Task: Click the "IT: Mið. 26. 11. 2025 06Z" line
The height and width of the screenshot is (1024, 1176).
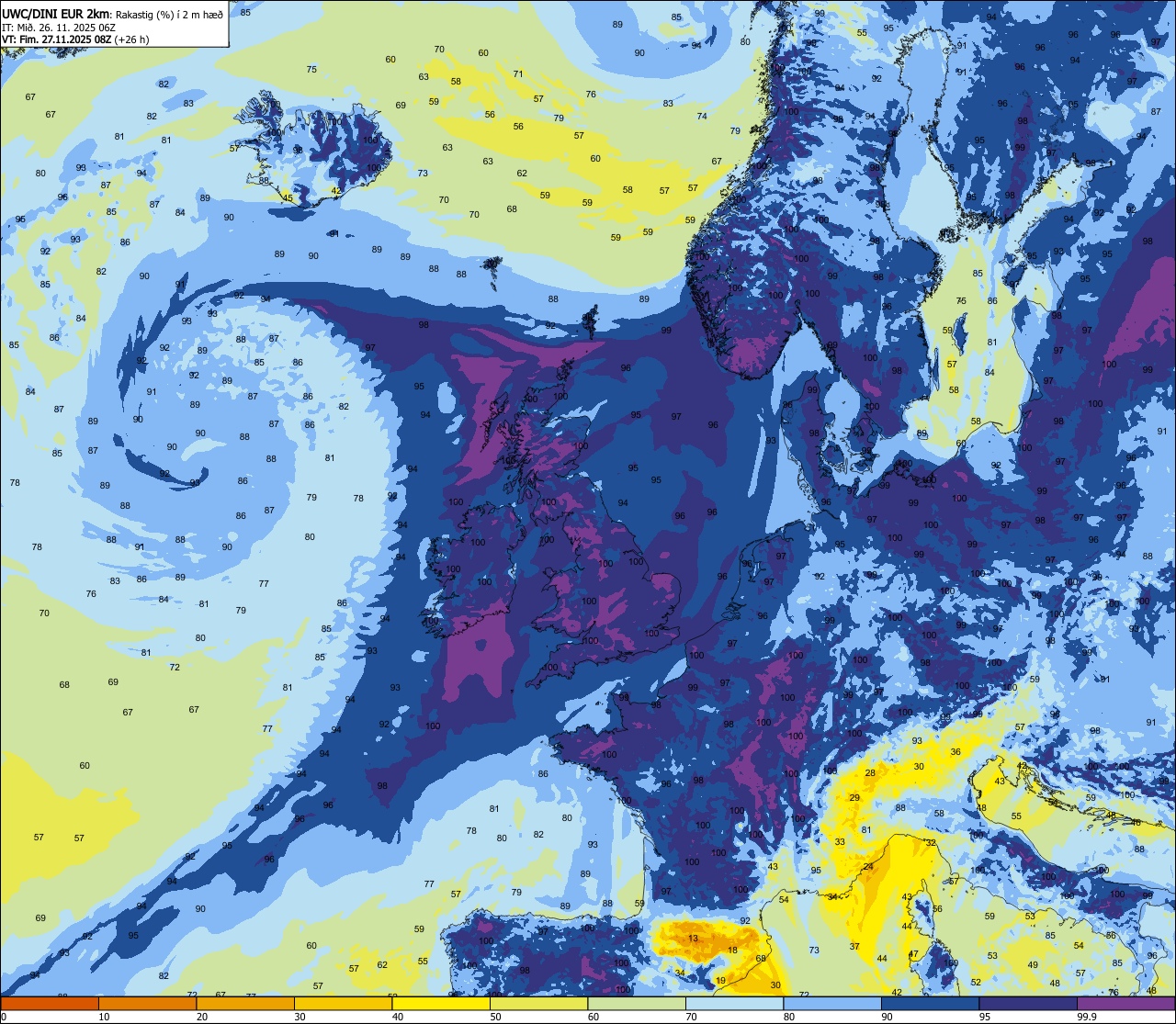Action: click(60, 27)
